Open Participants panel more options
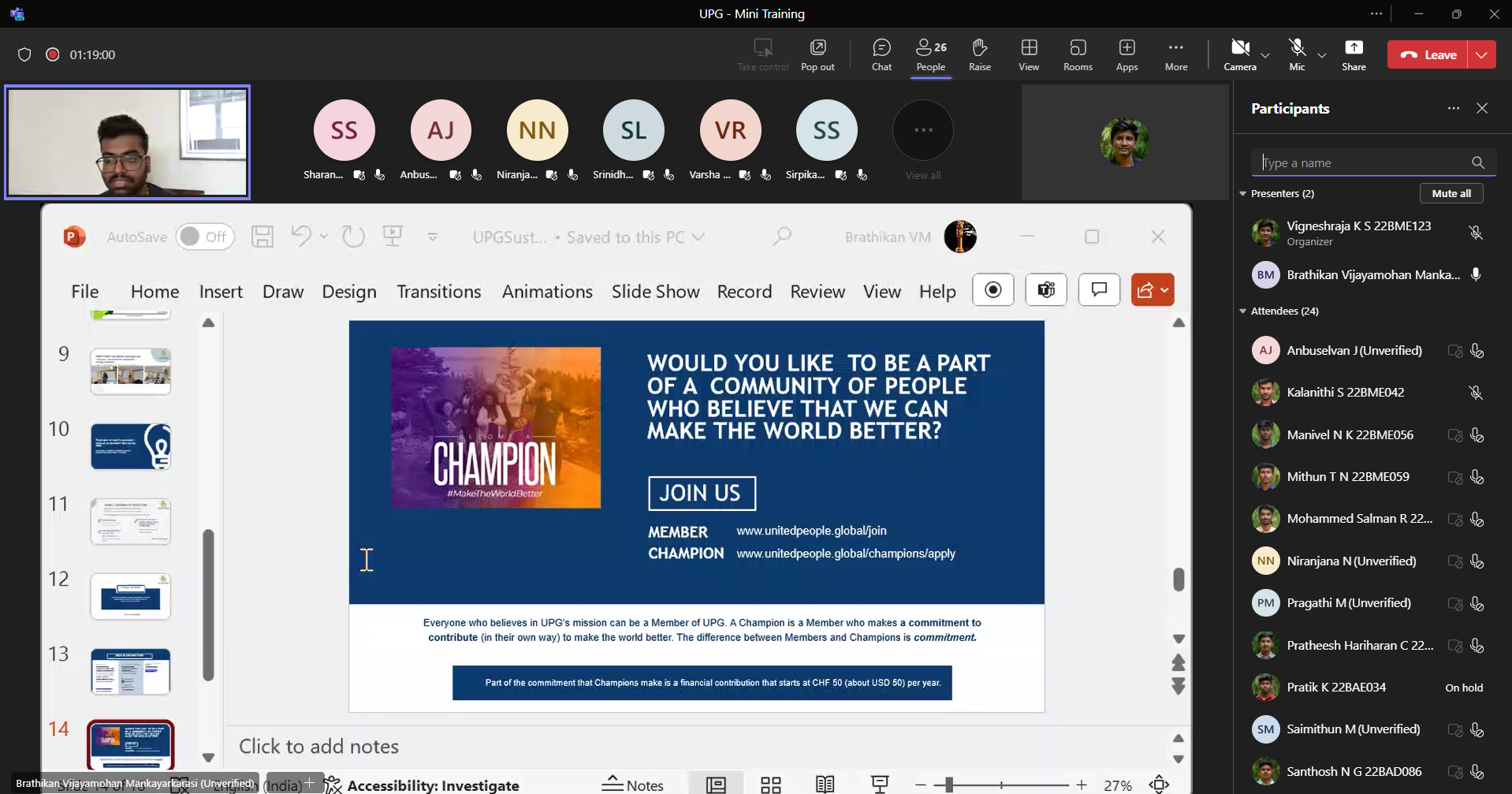Viewport: 1512px width, 794px height. point(1453,108)
